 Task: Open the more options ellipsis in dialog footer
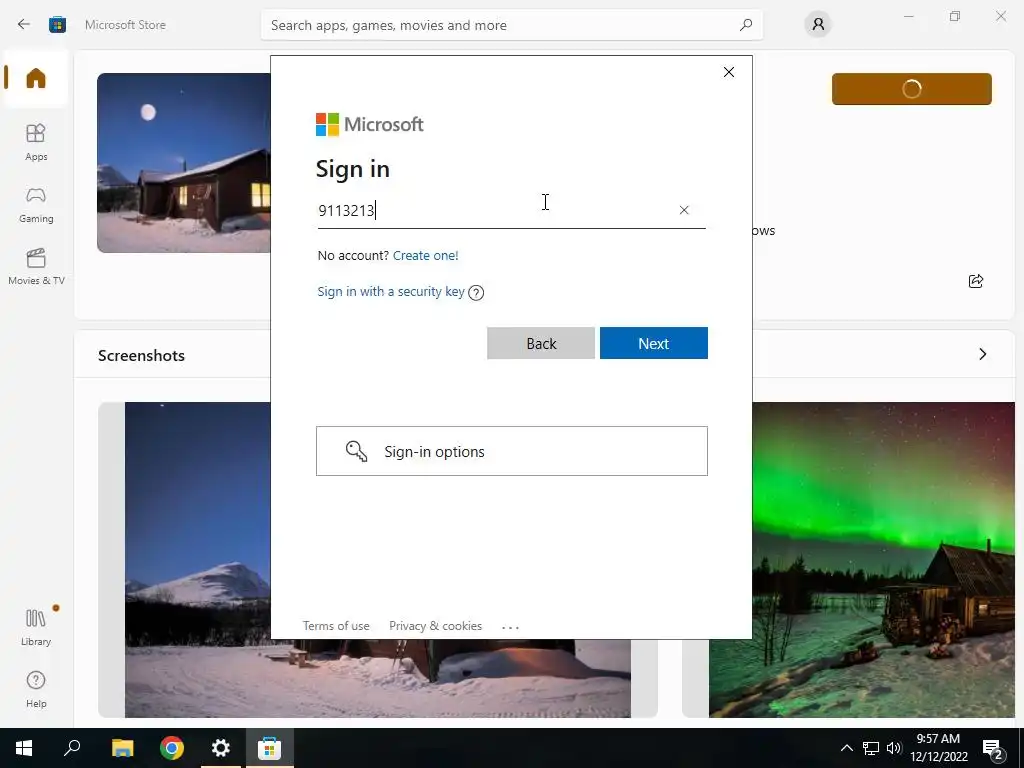tap(510, 627)
